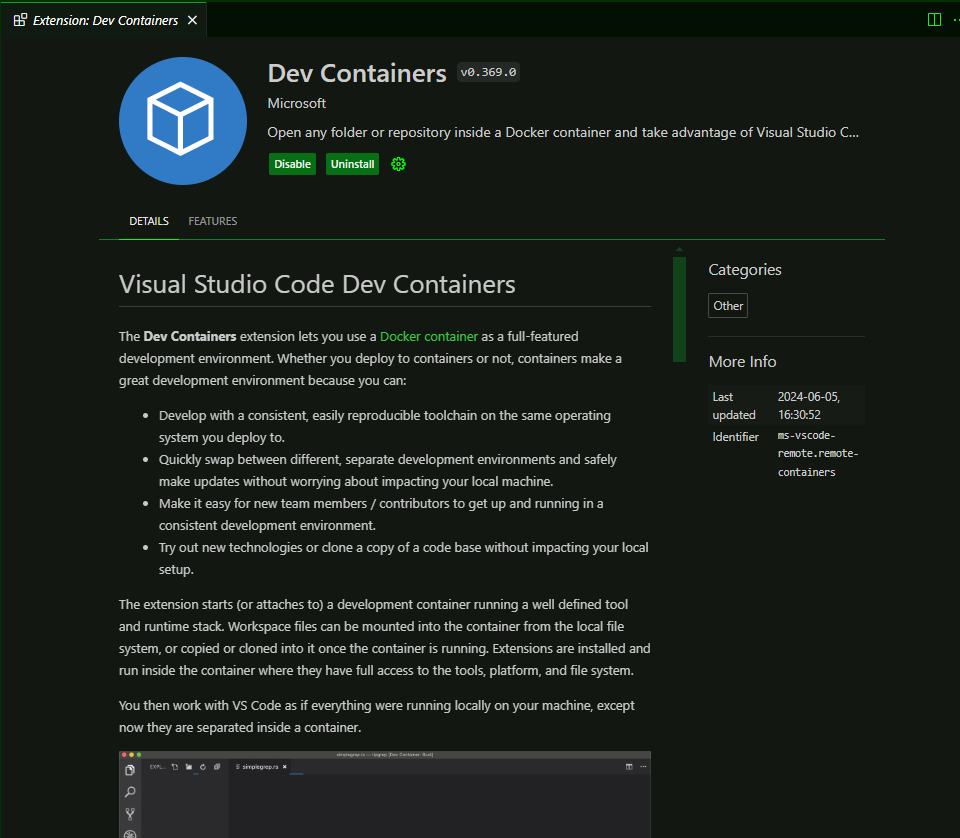Click the "Visual Studio Code Dev Containers" heading

(x=317, y=284)
